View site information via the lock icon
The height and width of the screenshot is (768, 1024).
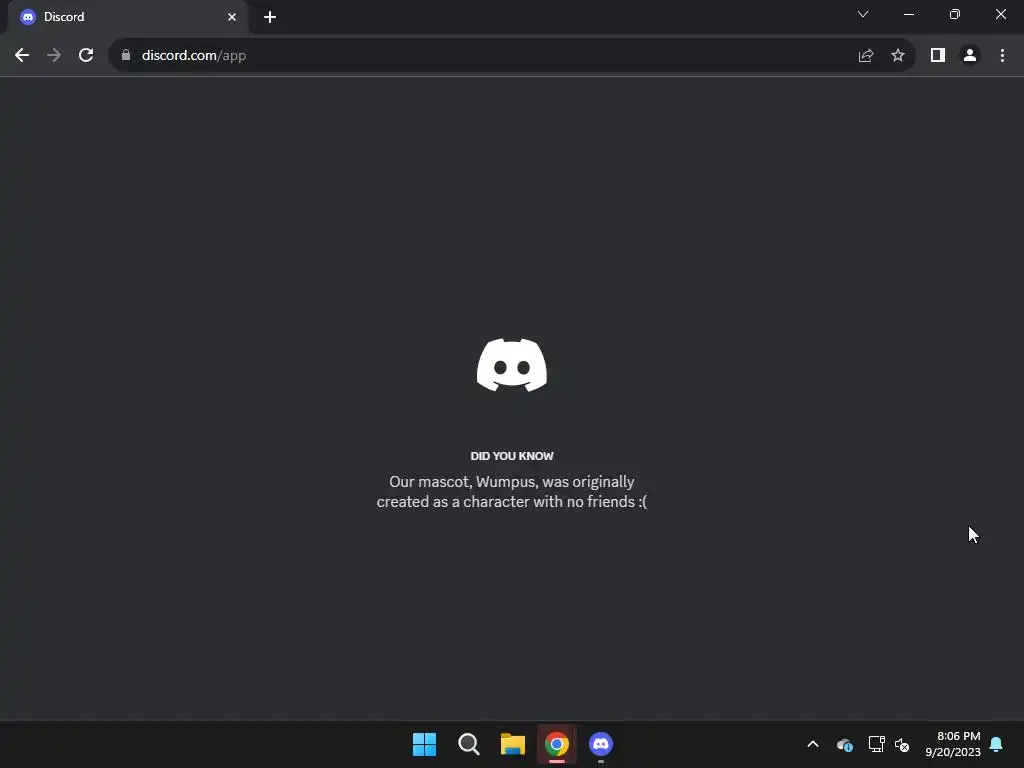pos(126,56)
